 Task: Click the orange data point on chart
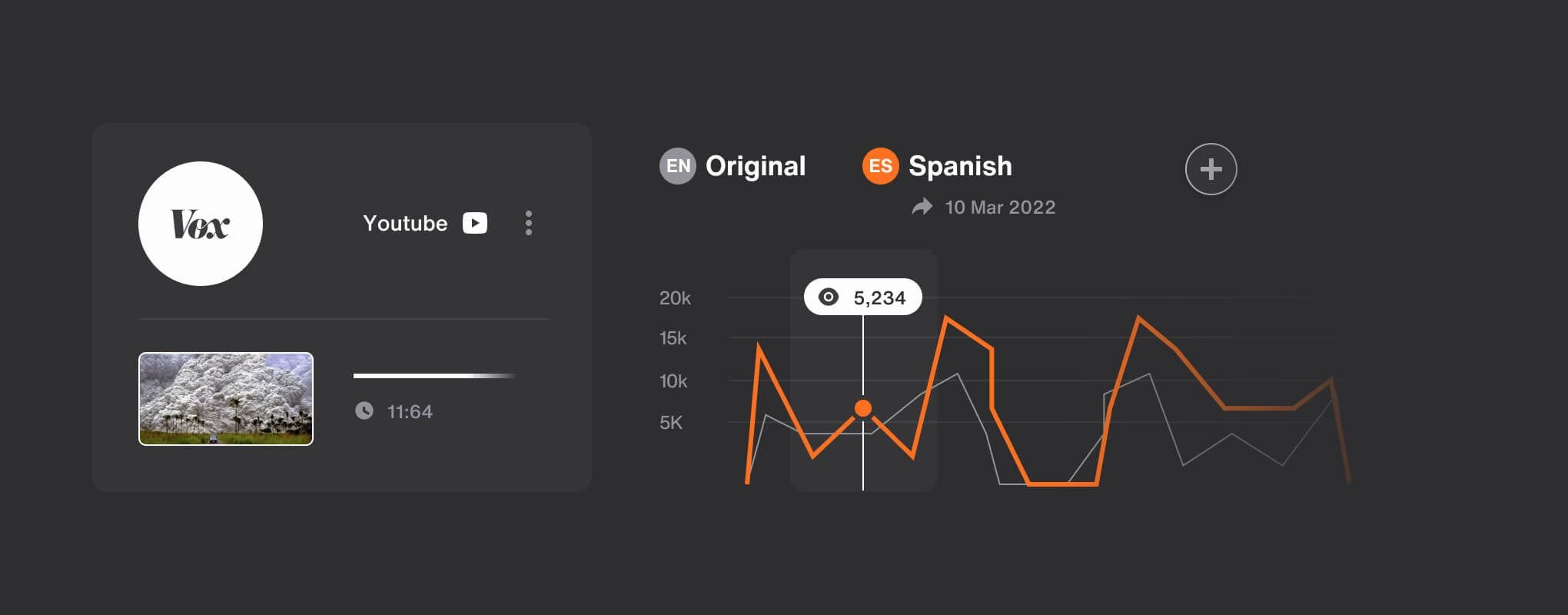863,408
